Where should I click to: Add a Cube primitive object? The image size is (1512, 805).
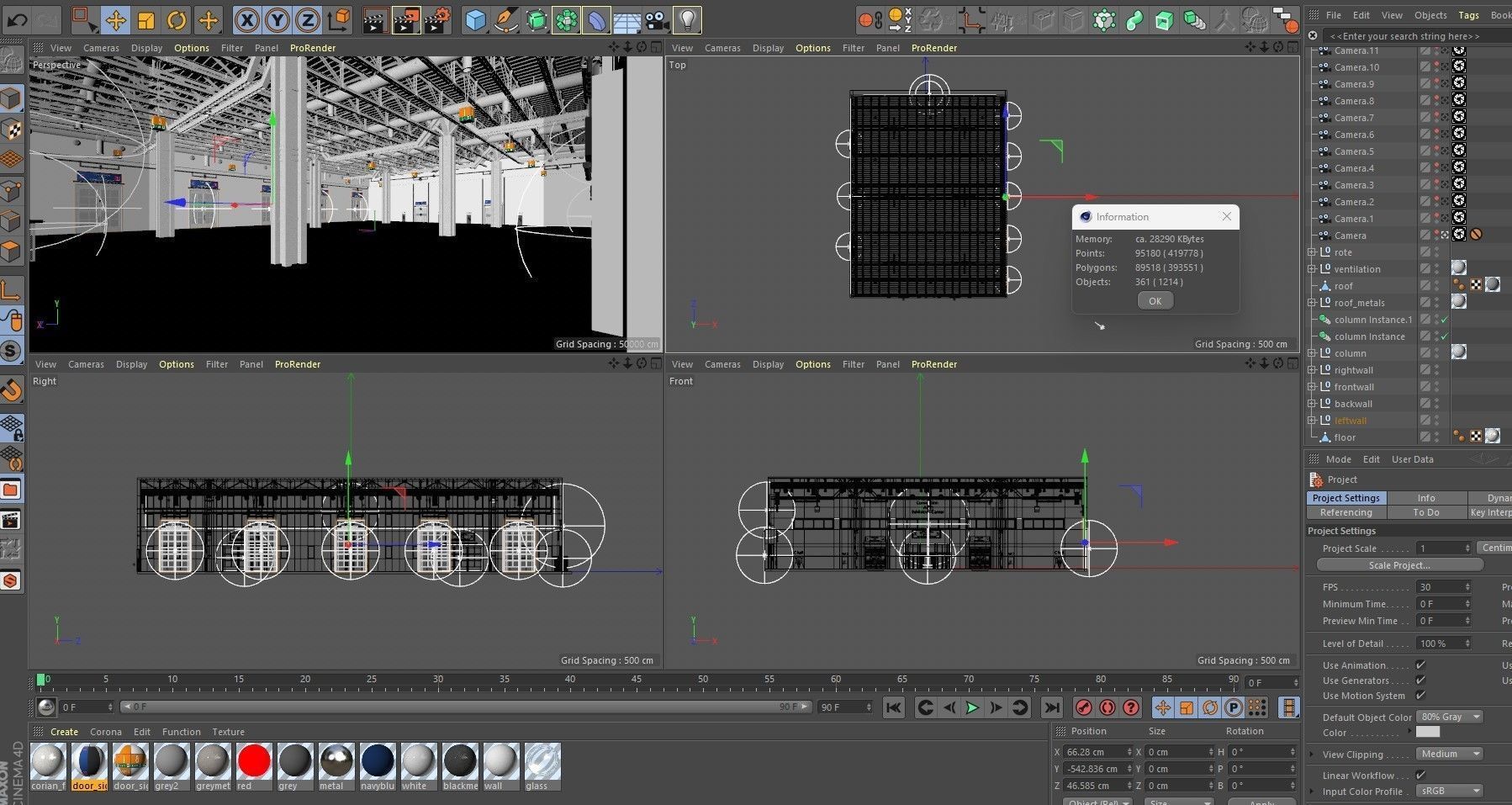[x=476, y=19]
